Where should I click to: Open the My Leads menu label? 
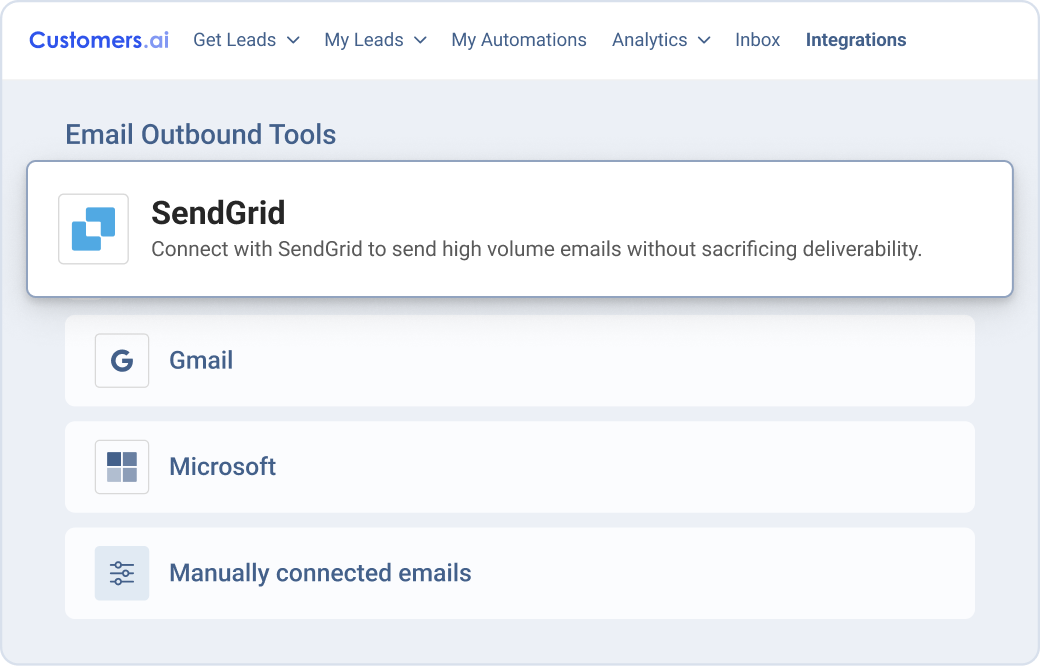364,40
